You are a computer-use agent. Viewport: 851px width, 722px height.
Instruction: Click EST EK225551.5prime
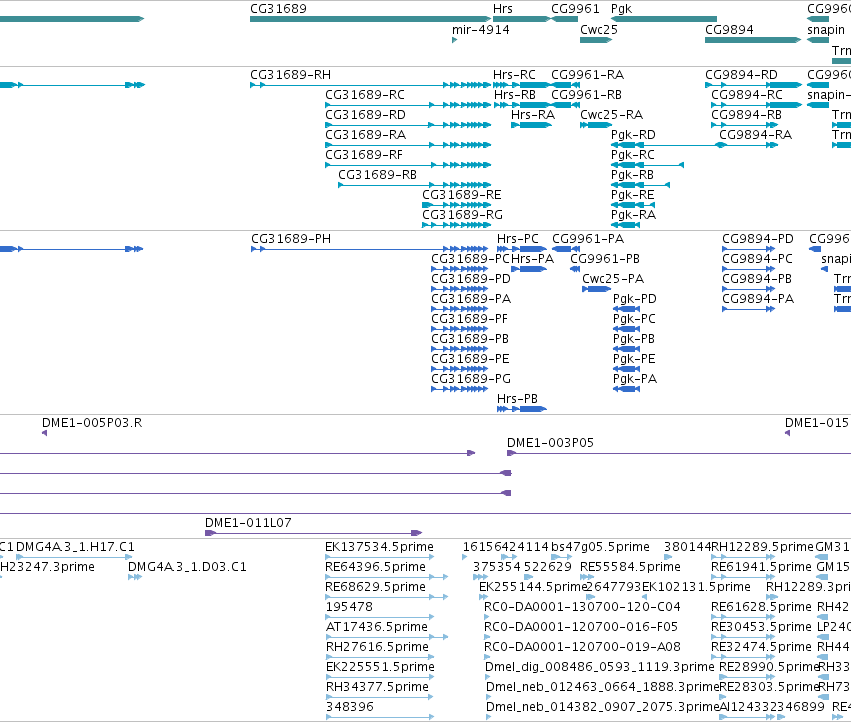(x=380, y=667)
